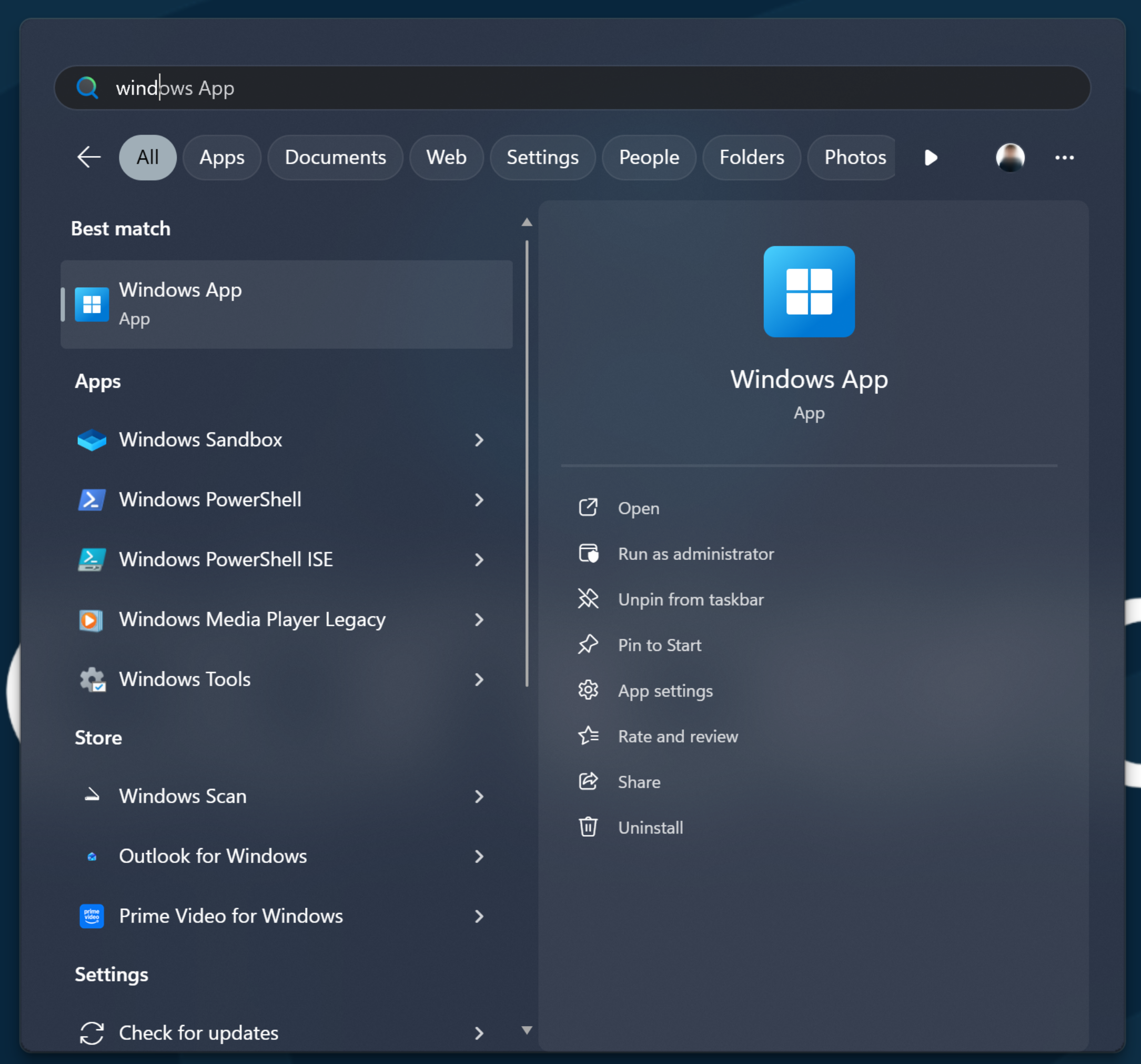The height and width of the screenshot is (1064, 1141).
Task: Click the Windows PowerShell ISE icon
Action: click(92, 559)
